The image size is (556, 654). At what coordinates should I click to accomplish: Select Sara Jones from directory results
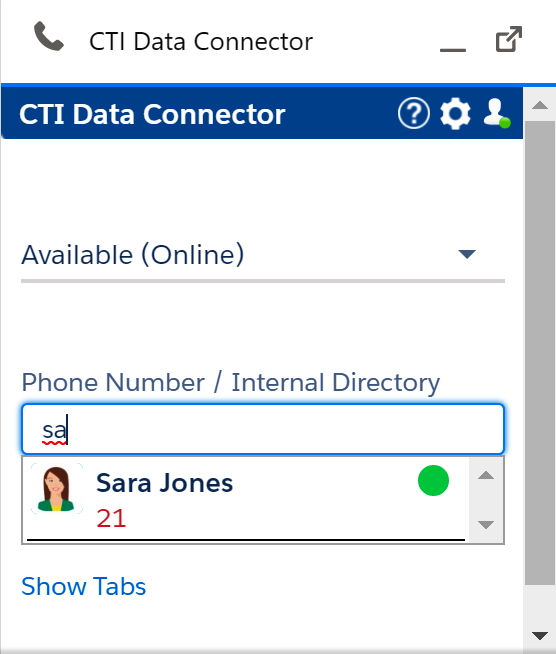click(x=246, y=499)
